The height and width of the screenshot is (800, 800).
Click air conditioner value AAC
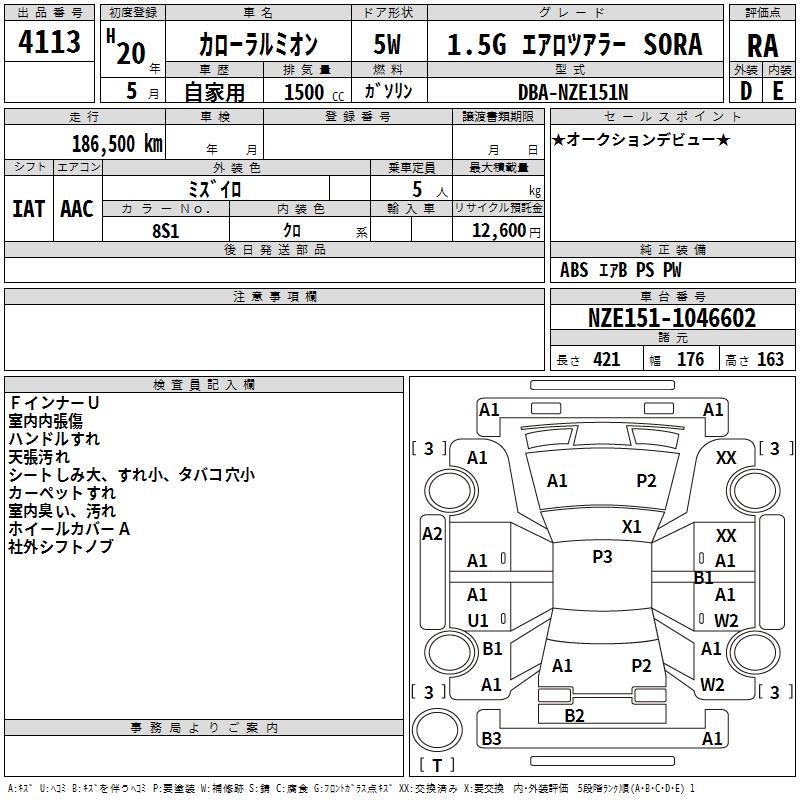[x=77, y=209]
